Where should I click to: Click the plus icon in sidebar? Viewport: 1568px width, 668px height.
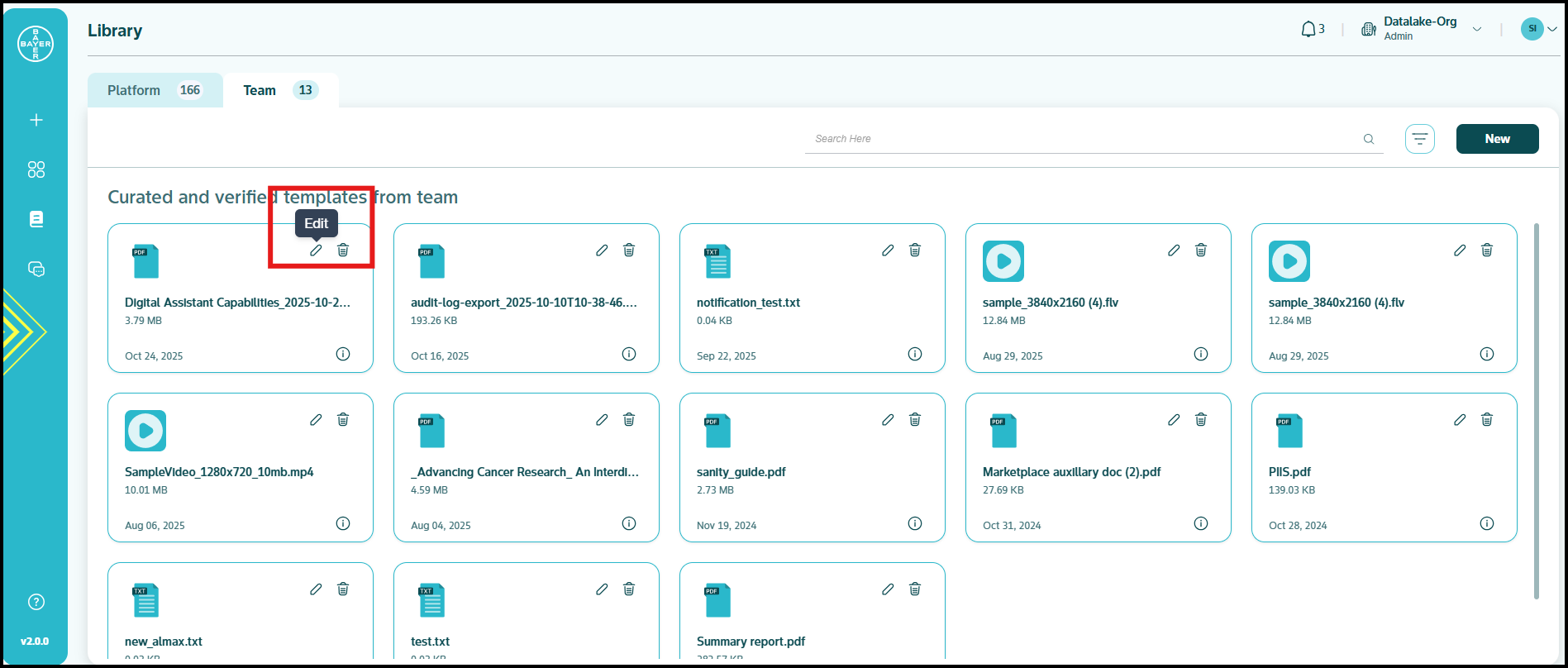(x=36, y=120)
